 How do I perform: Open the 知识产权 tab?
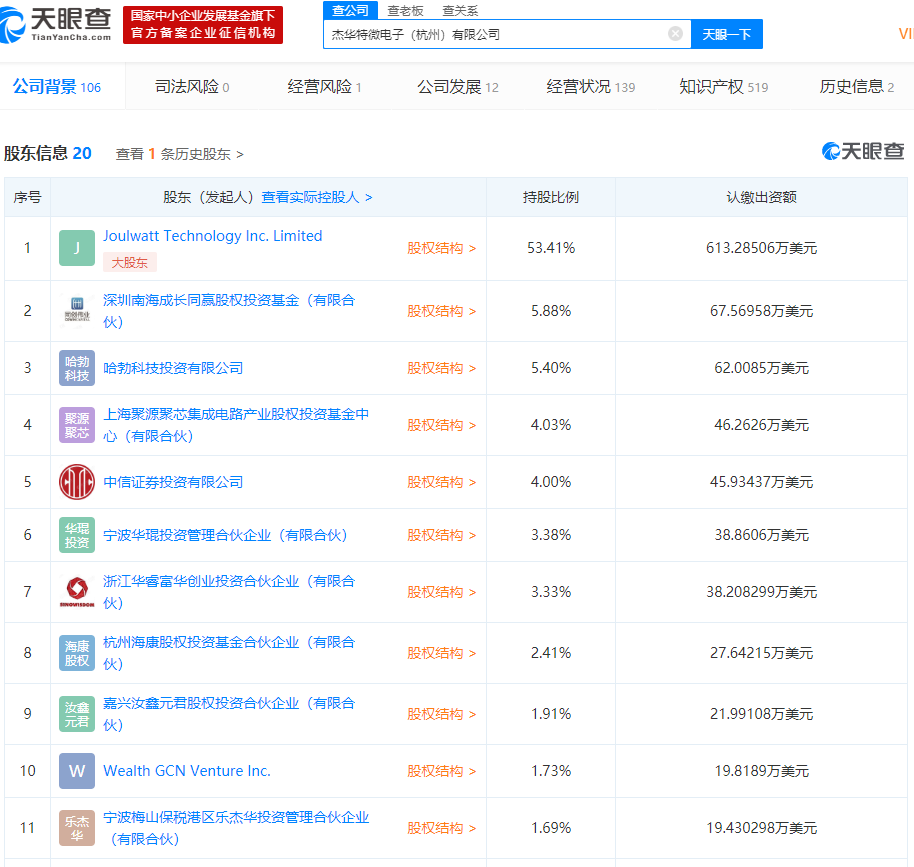click(723, 87)
